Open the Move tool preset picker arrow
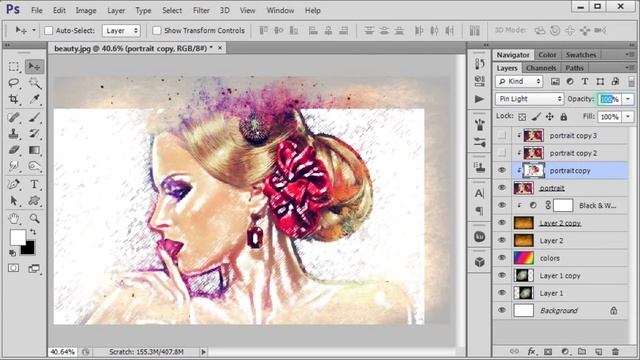640x360 pixels. pos(34,30)
